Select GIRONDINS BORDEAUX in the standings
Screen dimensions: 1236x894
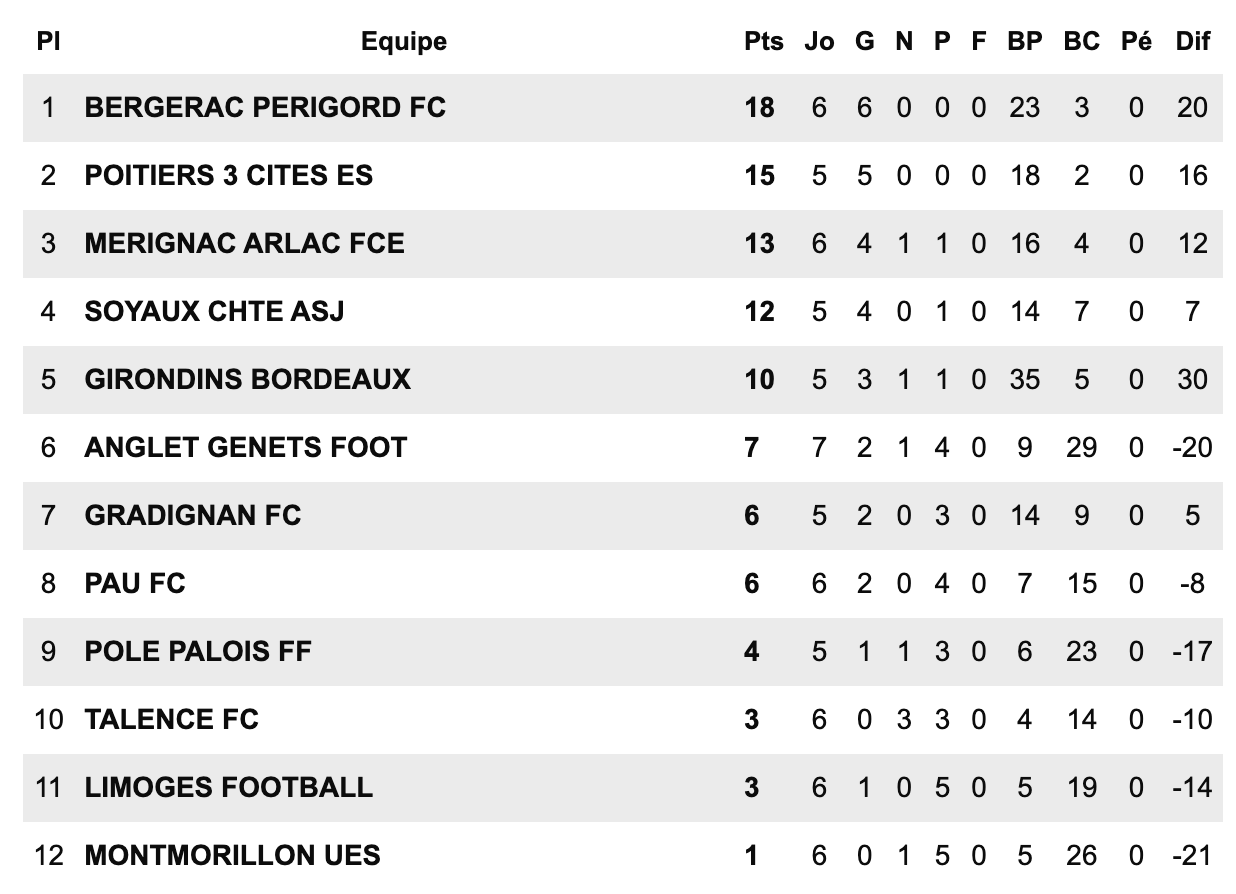tap(248, 379)
